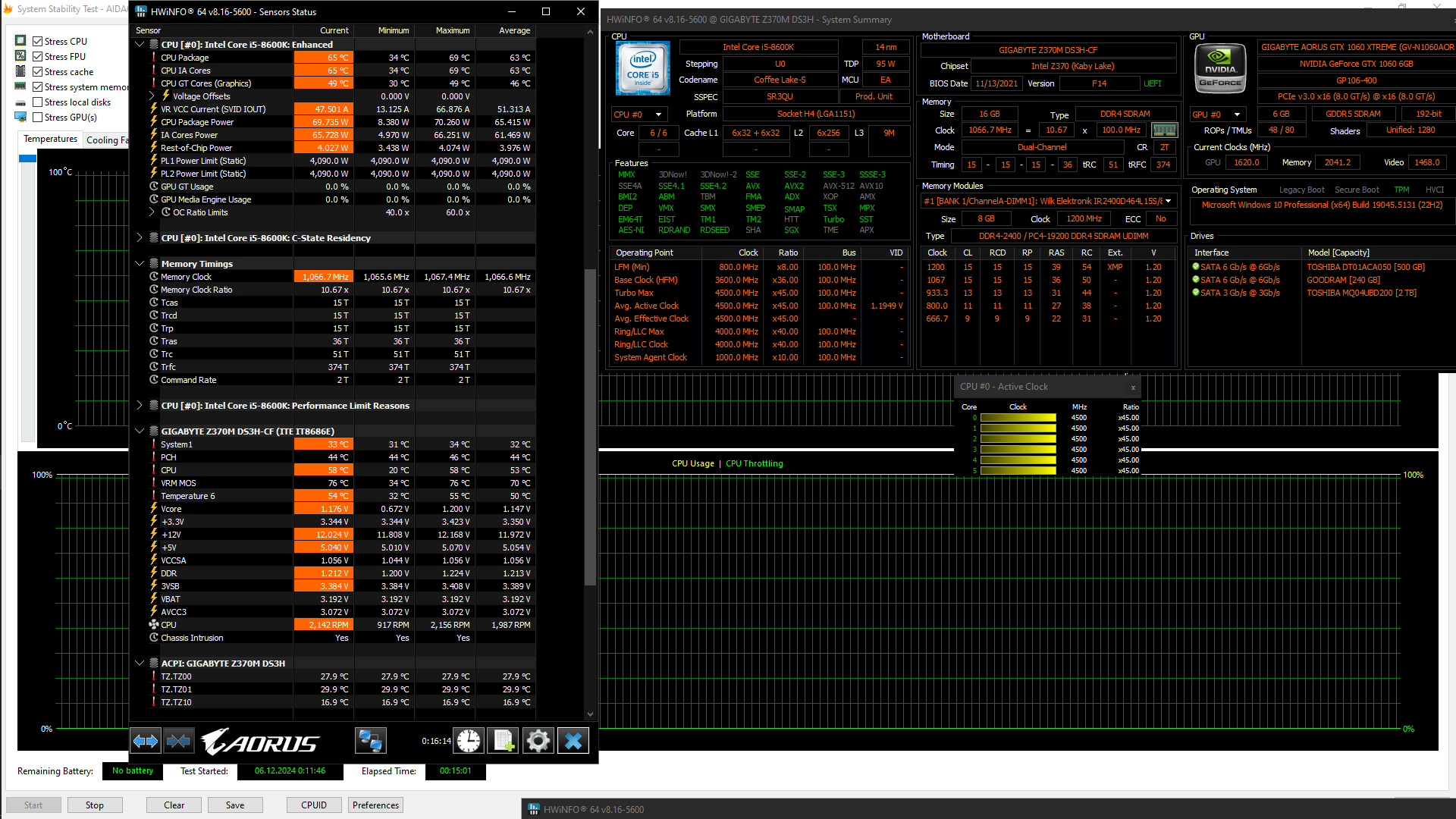
Task: Expand C-State Residency sensor group
Action: (x=140, y=238)
